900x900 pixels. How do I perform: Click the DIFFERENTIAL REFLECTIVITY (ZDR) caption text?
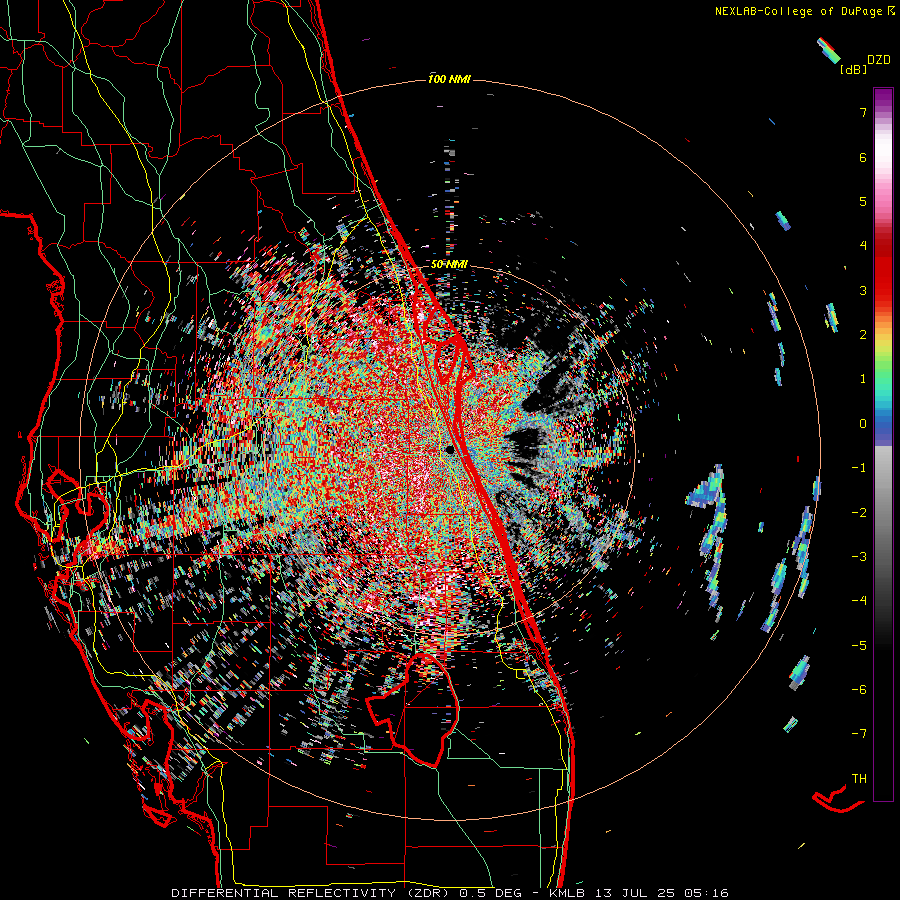[312, 893]
